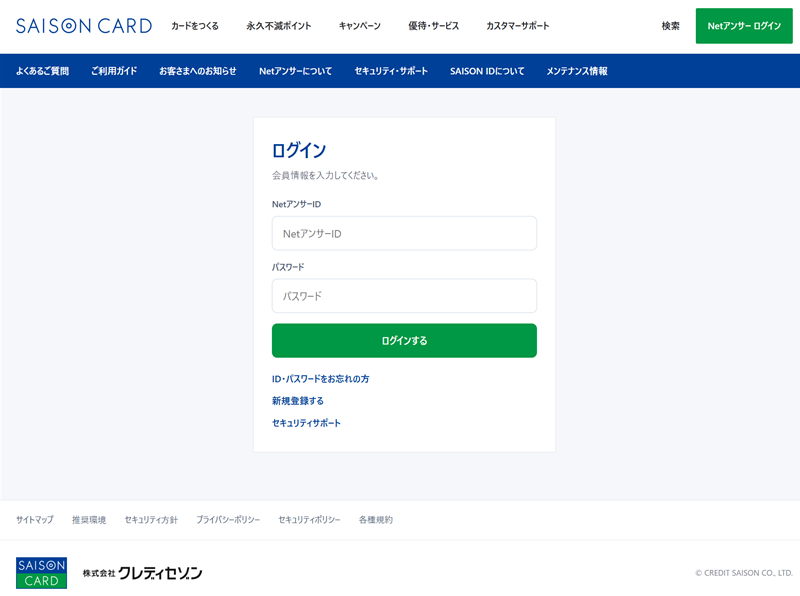Focus the NetアンサーID input field
The height and width of the screenshot is (596, 800).
[404, 233]
